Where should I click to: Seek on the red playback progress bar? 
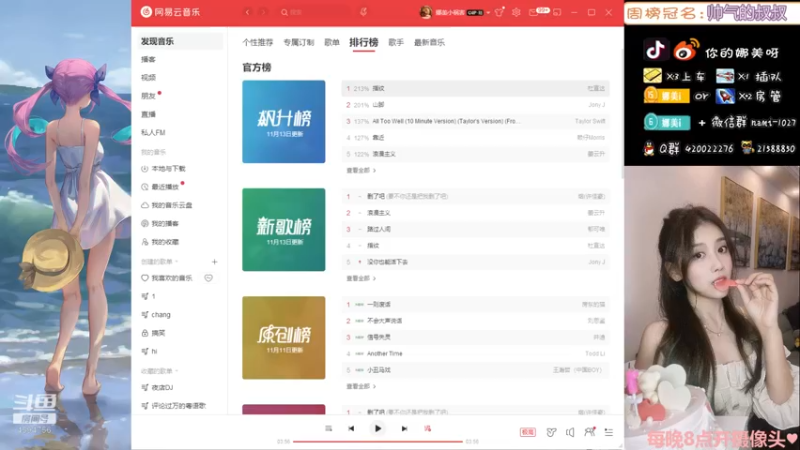click(378, 441)
